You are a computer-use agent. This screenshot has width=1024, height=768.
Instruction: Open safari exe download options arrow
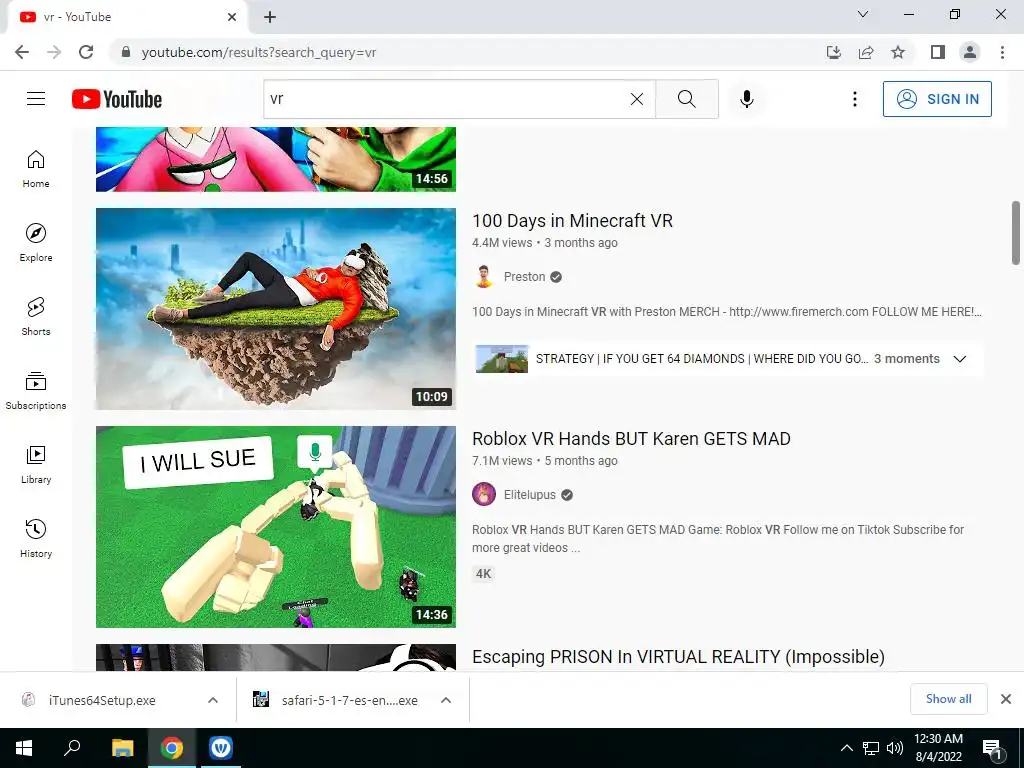(x=446, y=700)
